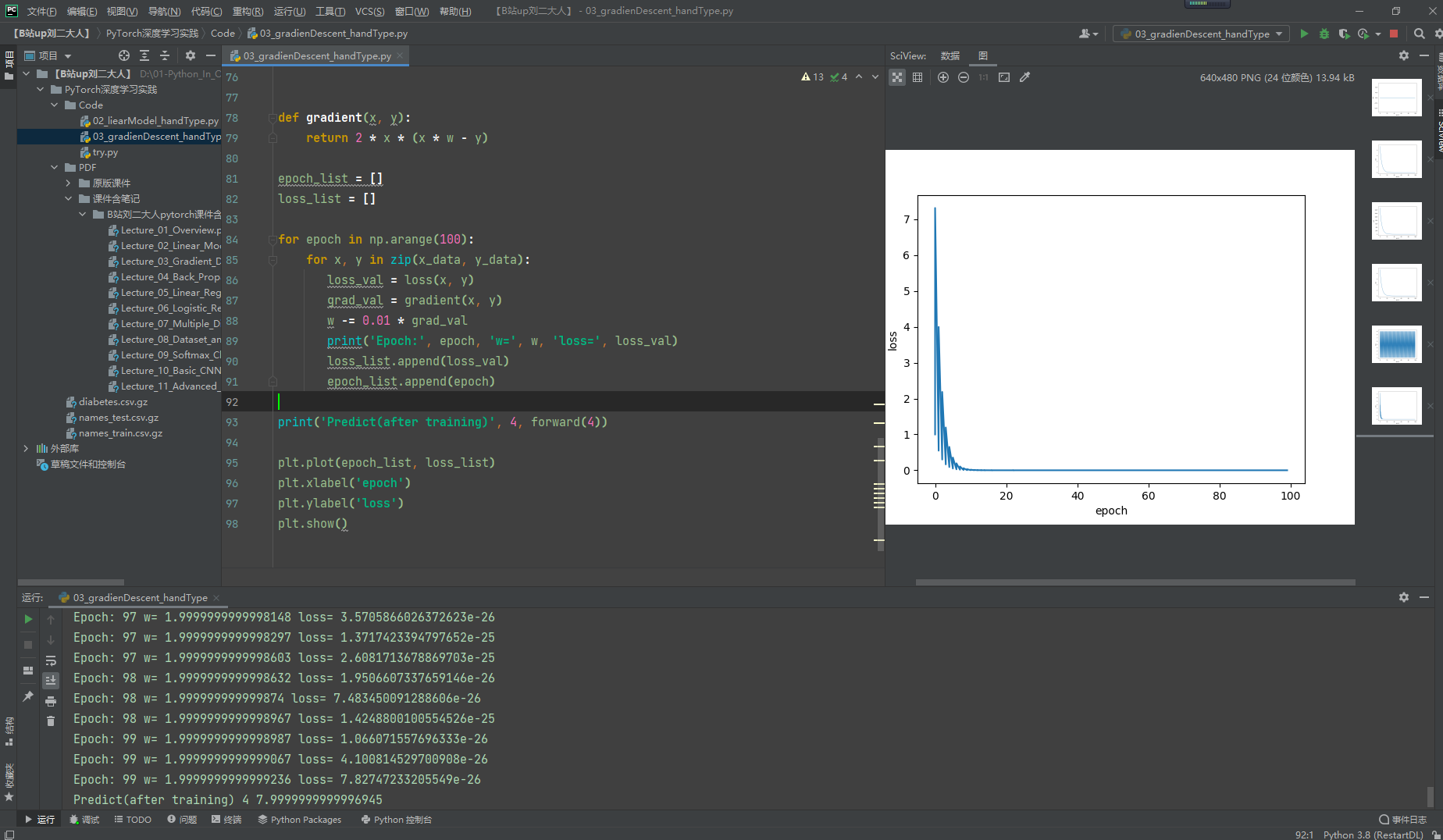Collapse all items in the project tree
This screenshot has height=840, width=1443.
165,55
